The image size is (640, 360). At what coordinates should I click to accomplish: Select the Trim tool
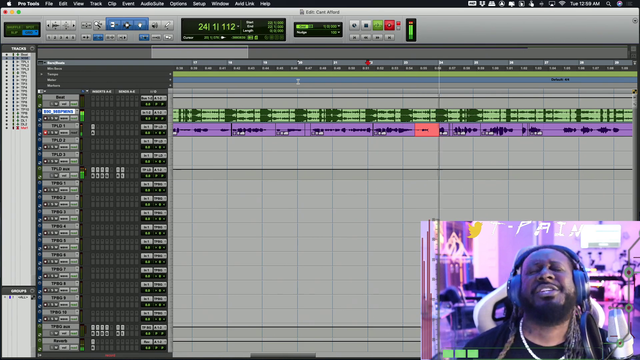(x=114, y=25)
